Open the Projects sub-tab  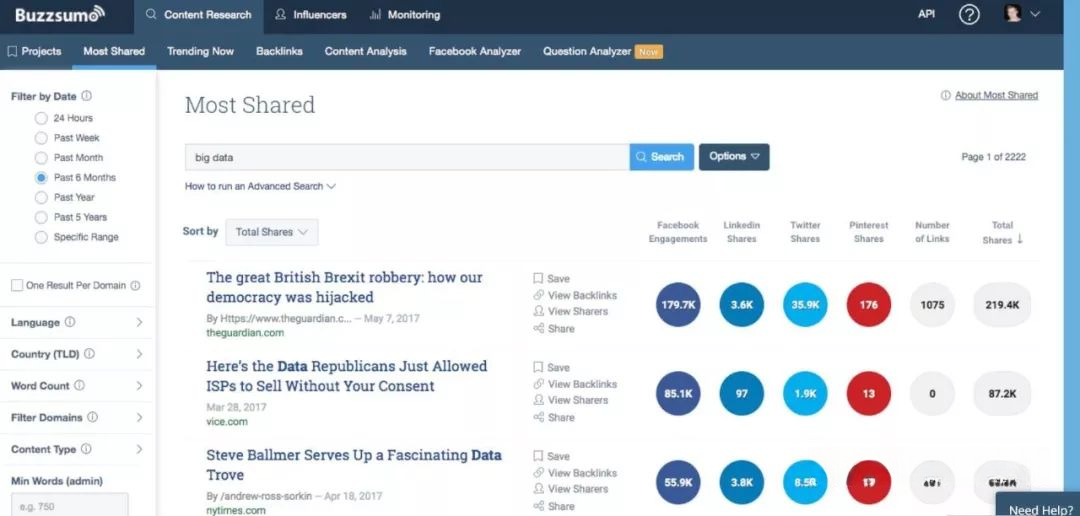(34, 51)
